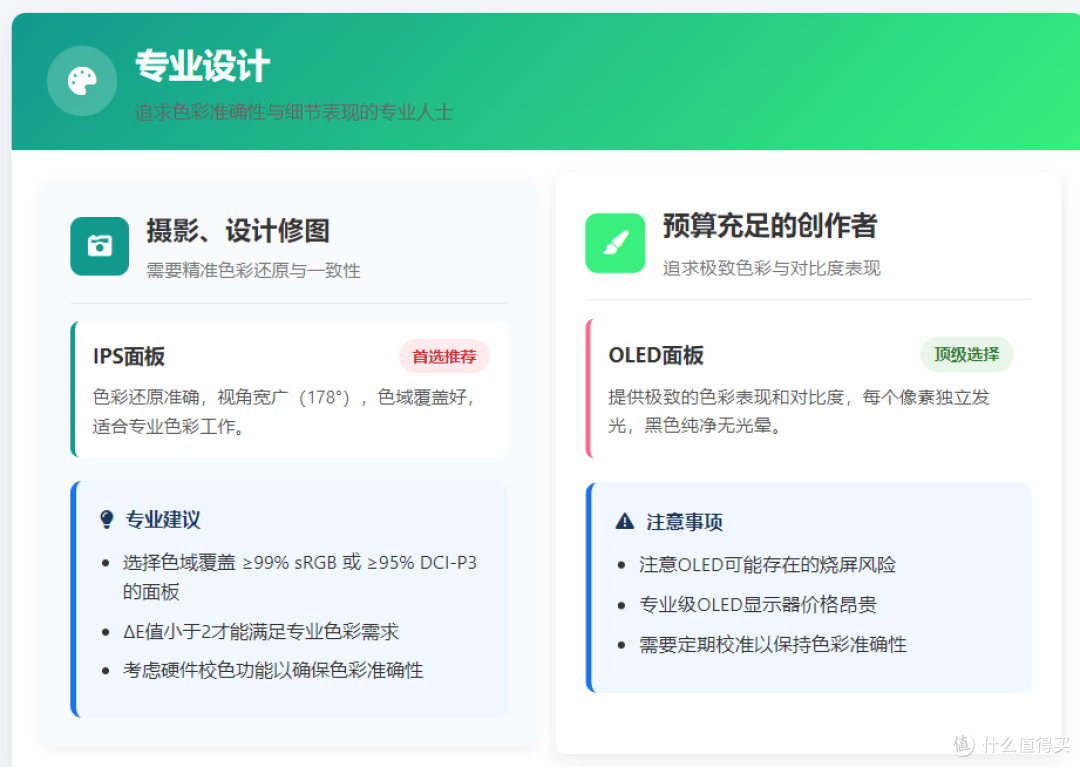Click the IPS面板 card title
The width and height of the screenshot is (1080, 767).
pyautogui.click(x=129, y=357)
